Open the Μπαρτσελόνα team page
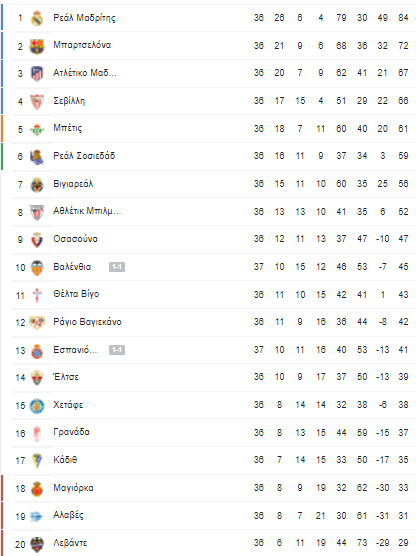This screenshot has height=556, width=416. (x=82, y=45)
